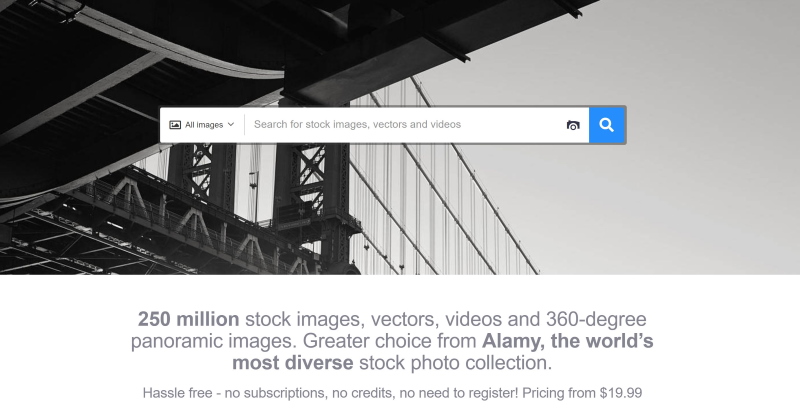Click the '250 million' bold text
800x411 pixels.
tap(188, 319)
